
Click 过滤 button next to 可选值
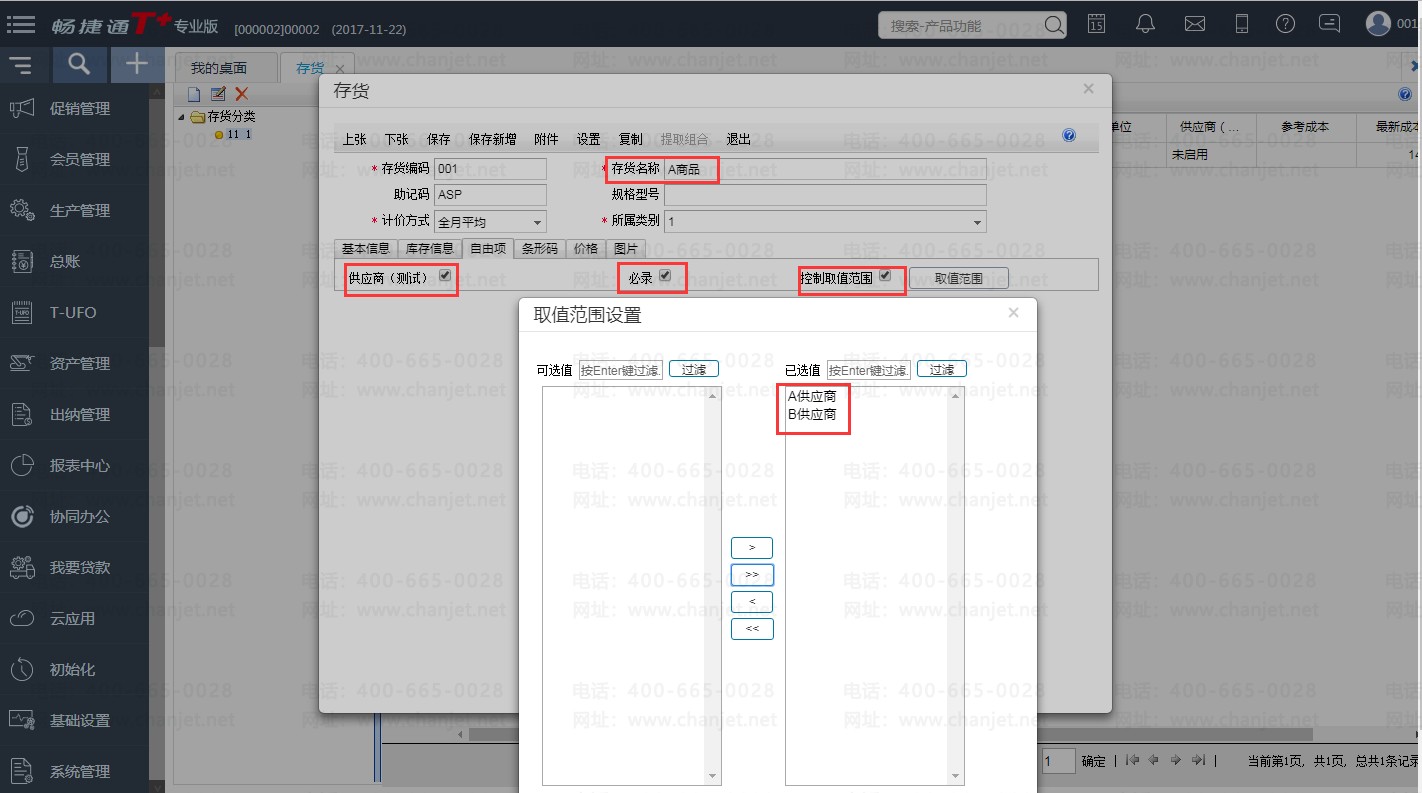694,370
